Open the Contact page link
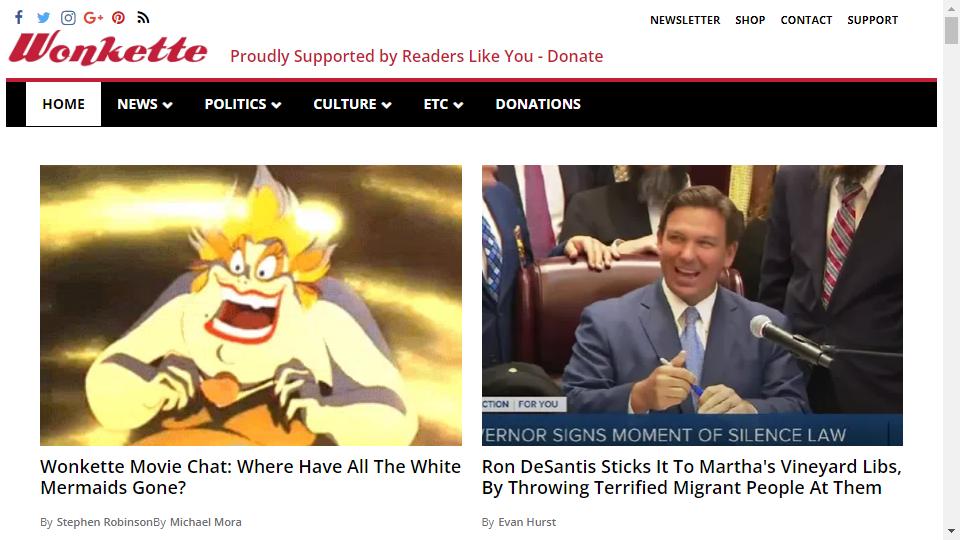Screen dimensions: 960x540 (x=806, y=20)
